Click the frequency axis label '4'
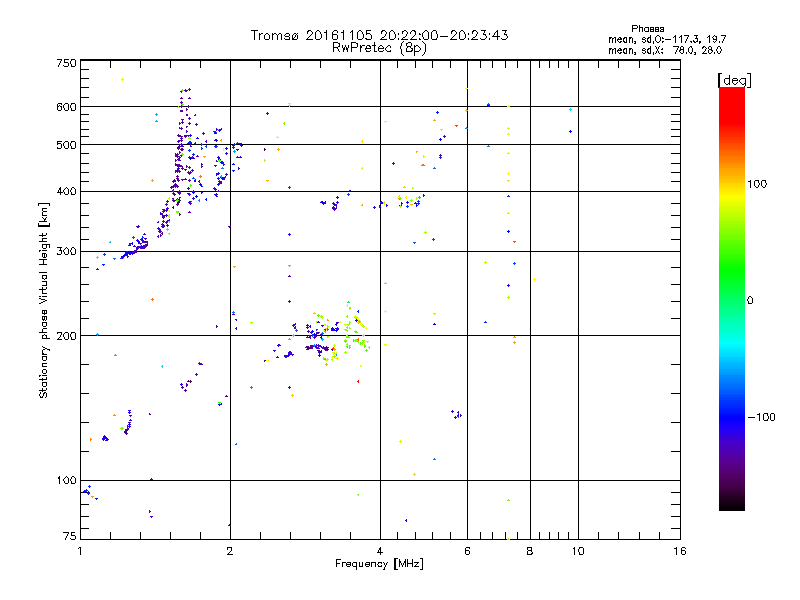The width and height of the screenshot is (800, 600). coord(380,551)
